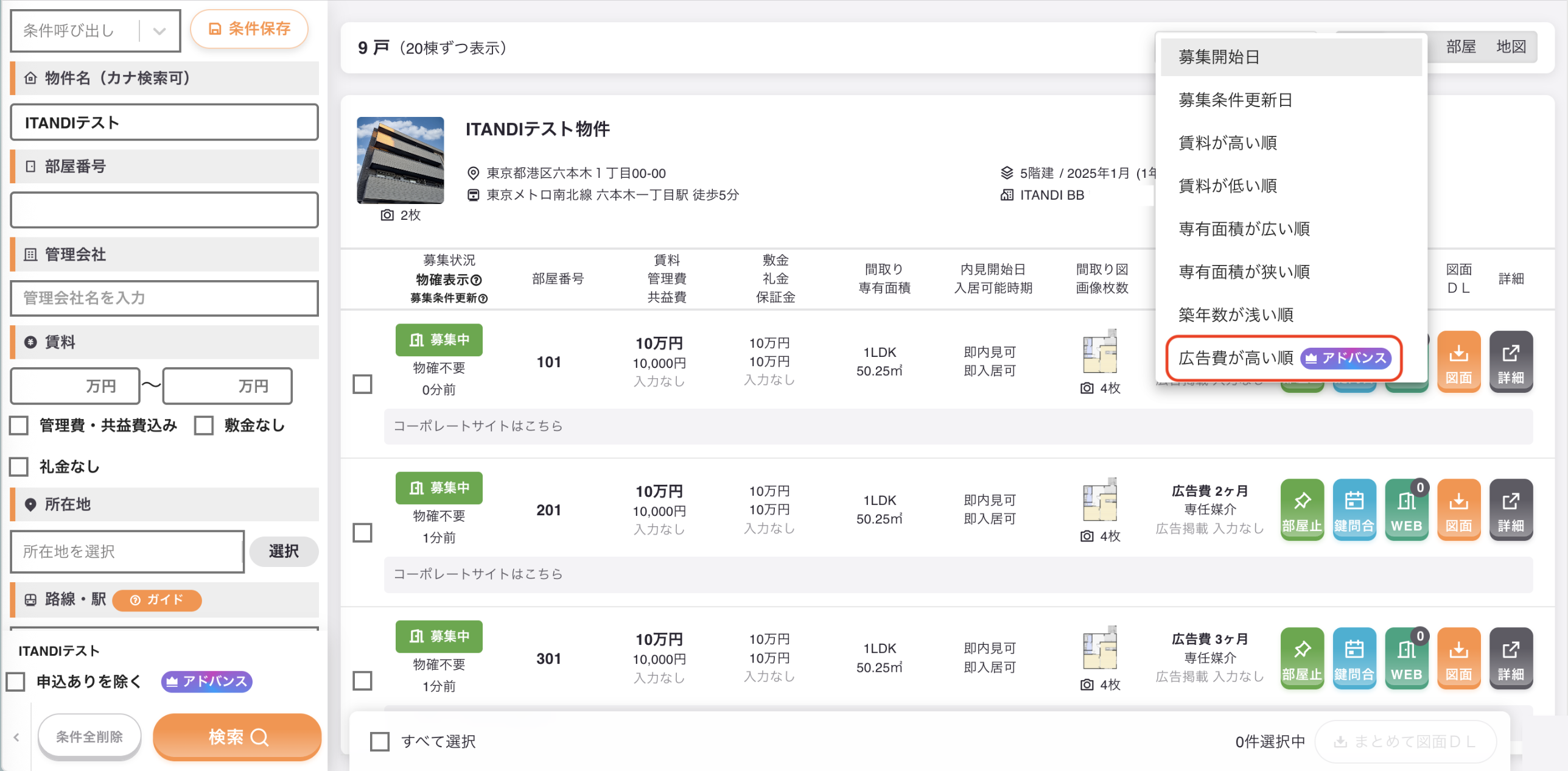Click the アドバンス badge beside 申込ありを除く

click(206, 681)
